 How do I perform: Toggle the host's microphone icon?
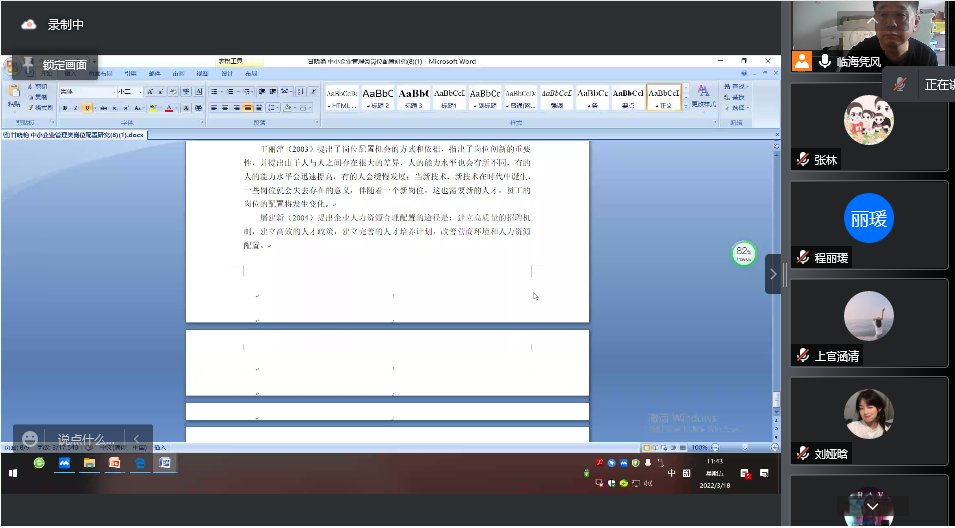(825, 61)
